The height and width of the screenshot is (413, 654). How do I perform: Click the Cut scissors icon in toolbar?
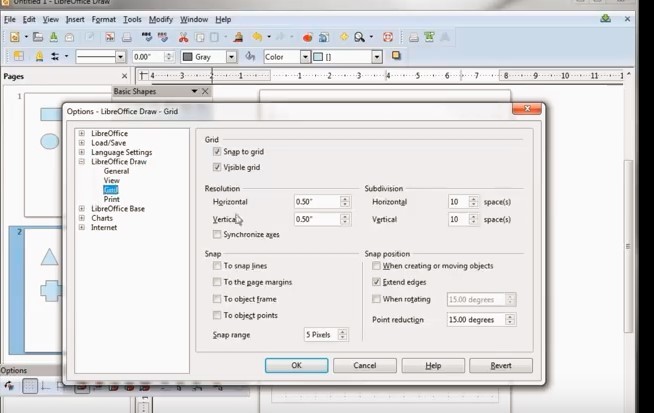[184, 37]
